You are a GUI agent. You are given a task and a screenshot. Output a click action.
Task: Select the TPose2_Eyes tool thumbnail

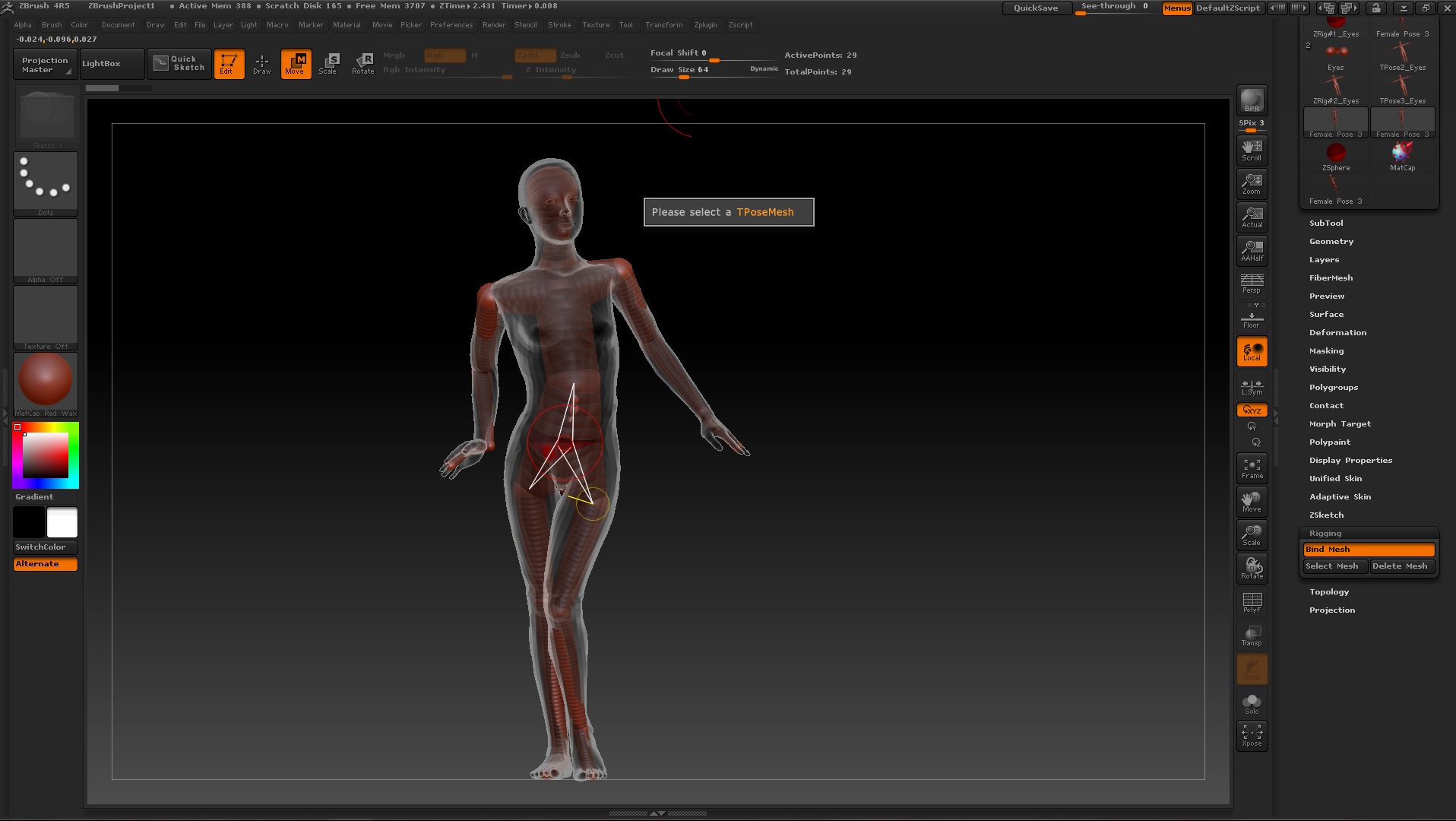pyautogui.click(x=1403, y=57)
